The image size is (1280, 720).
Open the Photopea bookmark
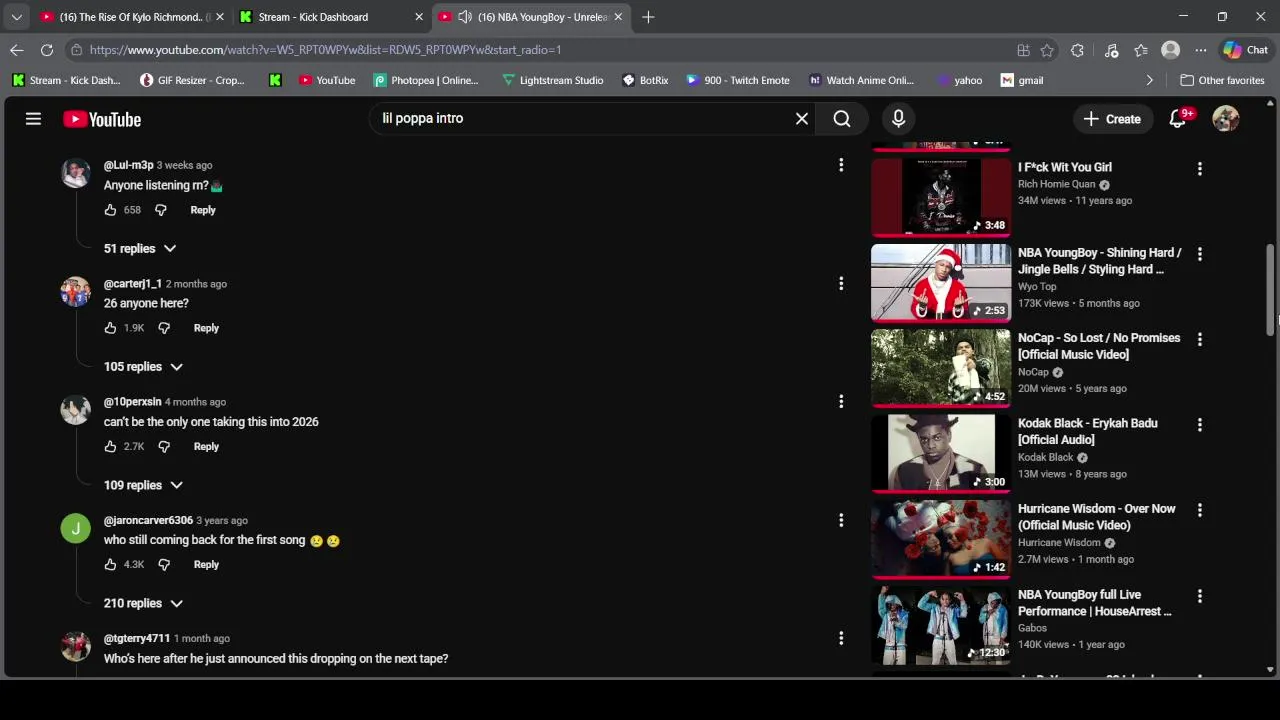pyautogui.click(x=426, y=80)
